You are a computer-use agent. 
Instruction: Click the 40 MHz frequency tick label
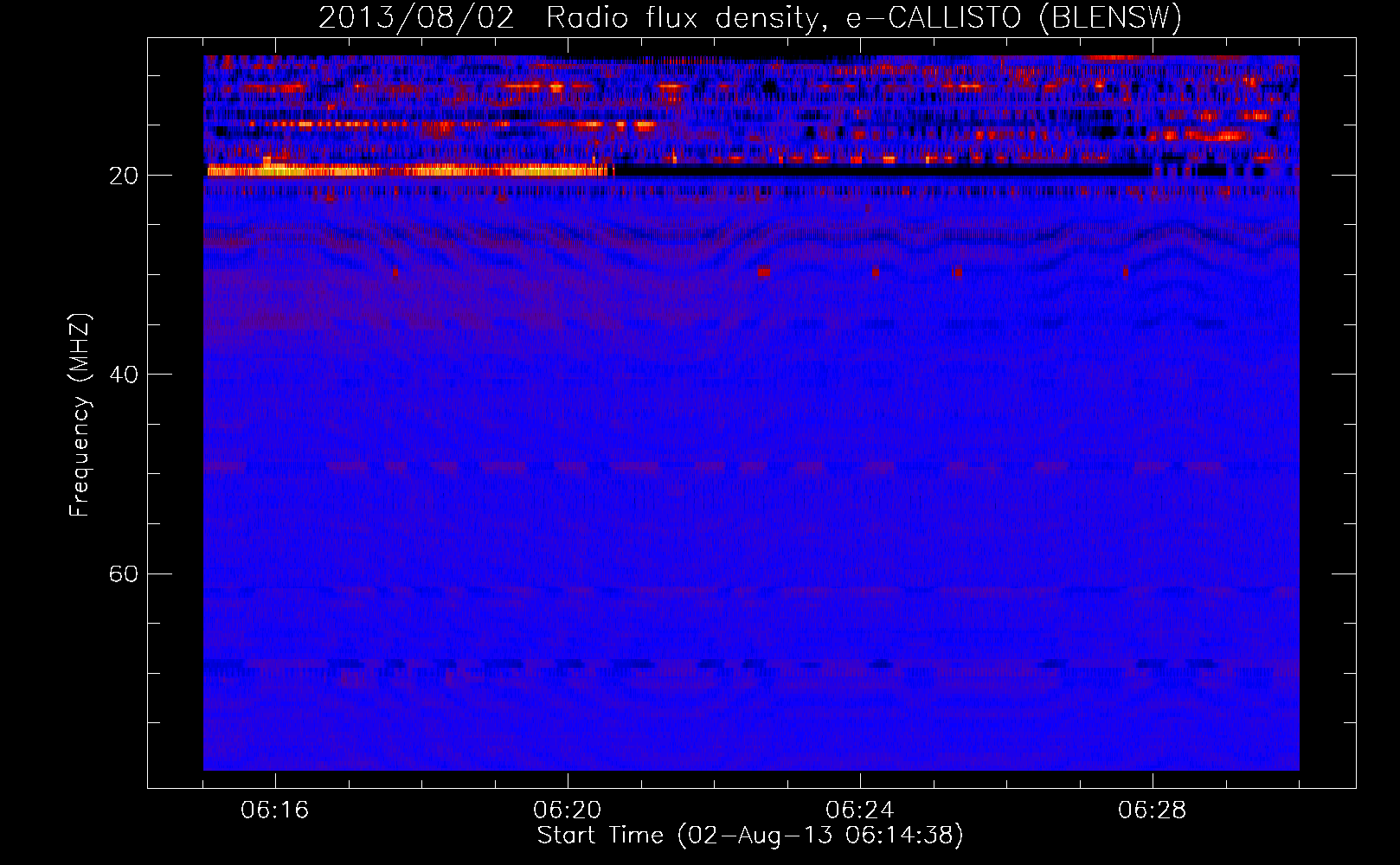pos(124,375)
